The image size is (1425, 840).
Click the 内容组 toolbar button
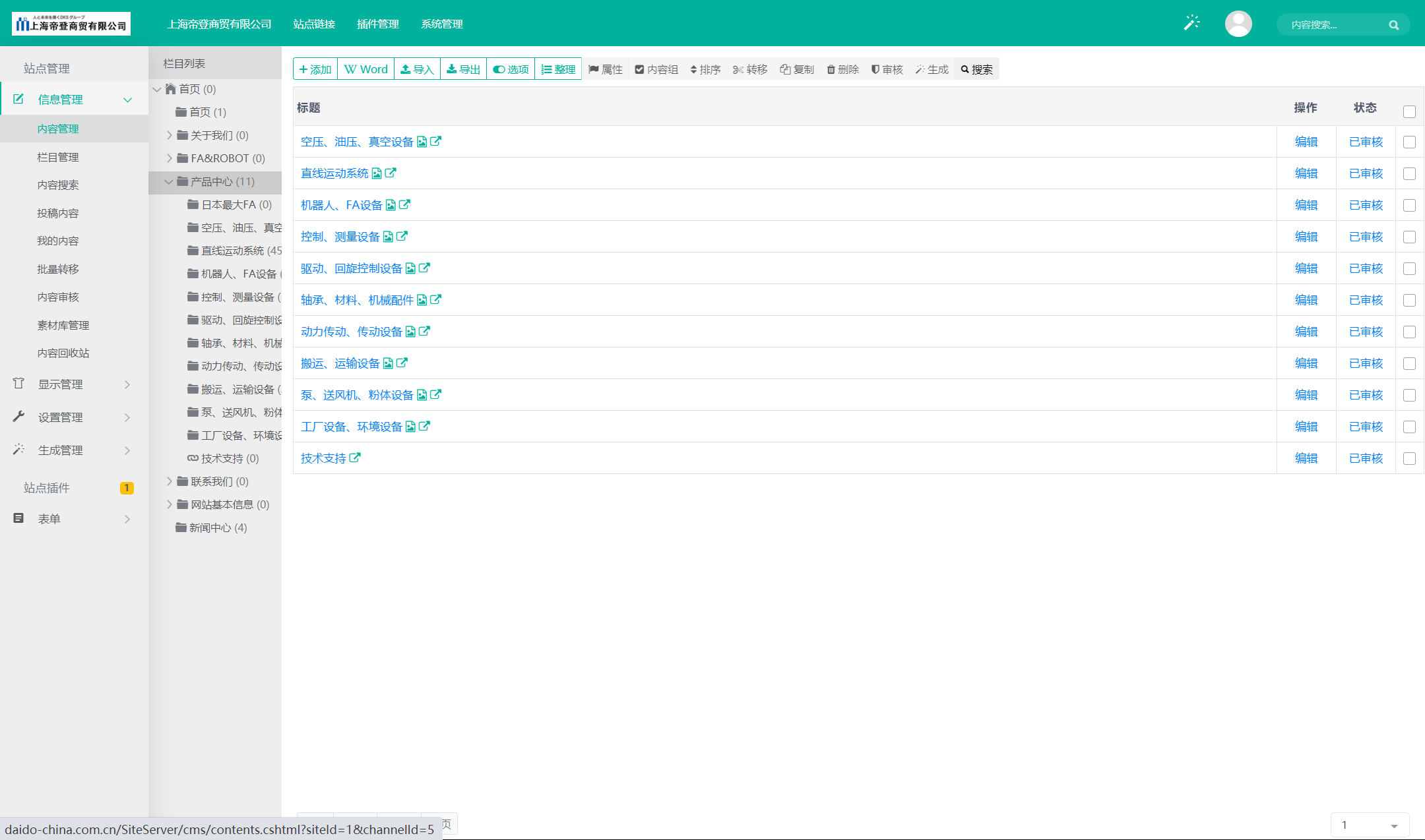656,69
